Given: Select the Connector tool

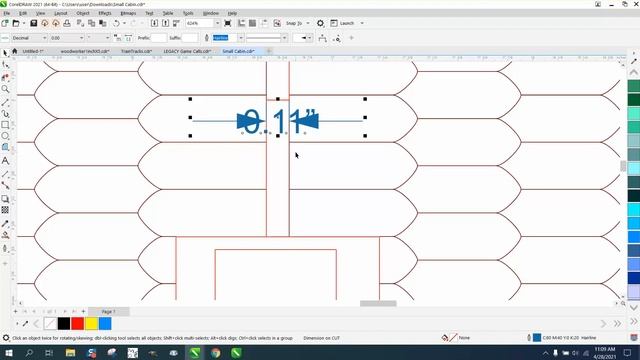Looking at the screenshot, I should tap(5, 185).
